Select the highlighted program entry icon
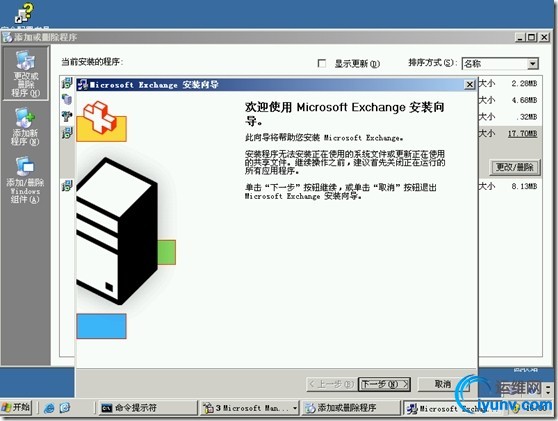 [x=67, y=133]
